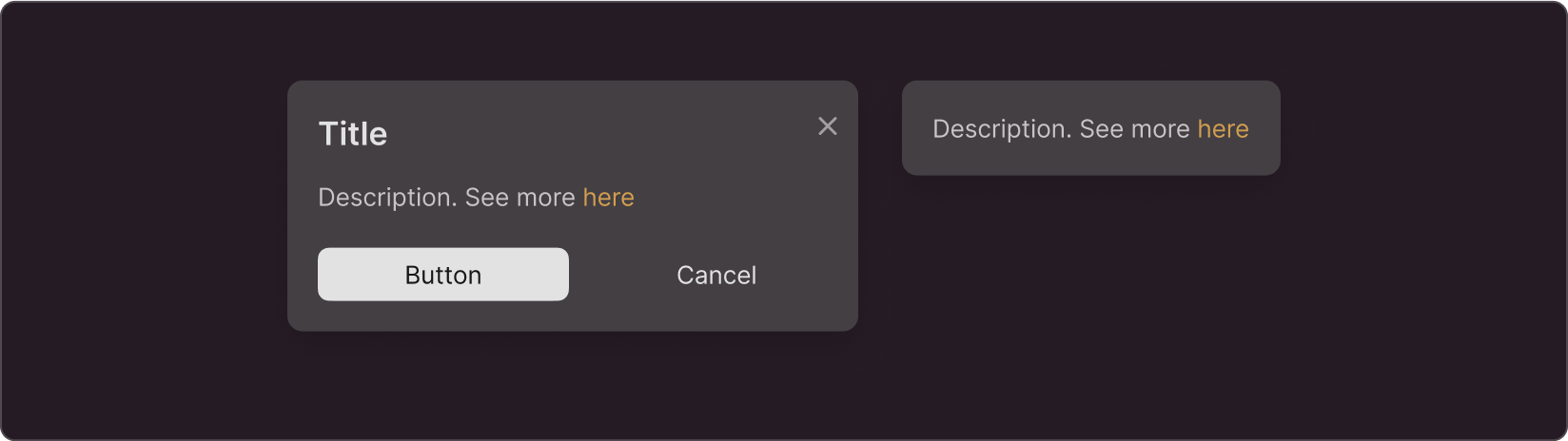The width and height of the screenshot is (1568, 441).
Task: Click 'See more' text in the Title dialog
Action: [x=519, y=198]
